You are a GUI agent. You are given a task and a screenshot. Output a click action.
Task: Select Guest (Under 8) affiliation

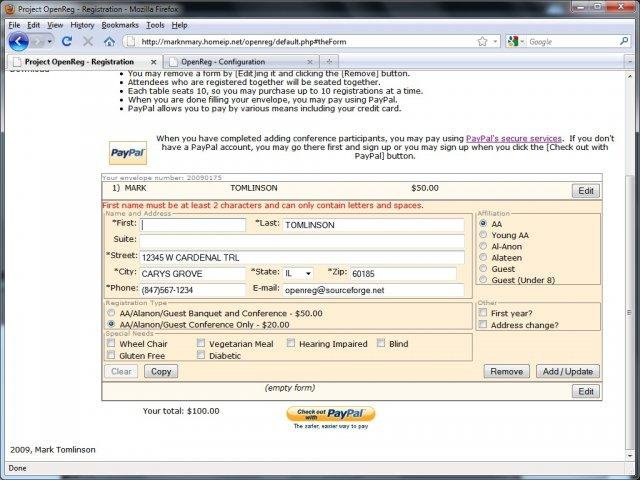pyautogui.click(x=483, y=280)
